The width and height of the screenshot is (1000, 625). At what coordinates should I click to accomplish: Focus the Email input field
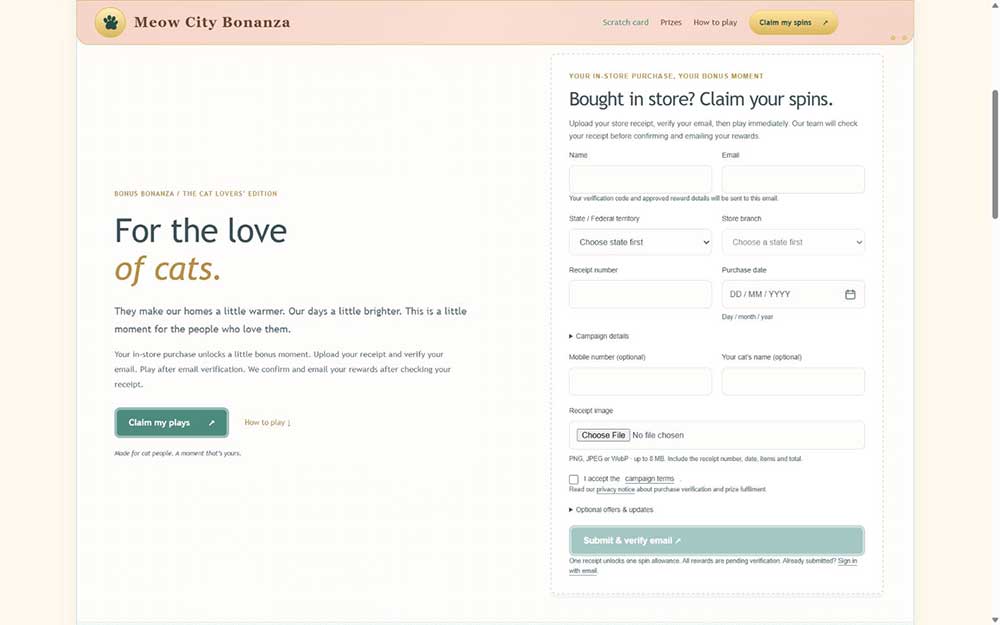(793, 179)
